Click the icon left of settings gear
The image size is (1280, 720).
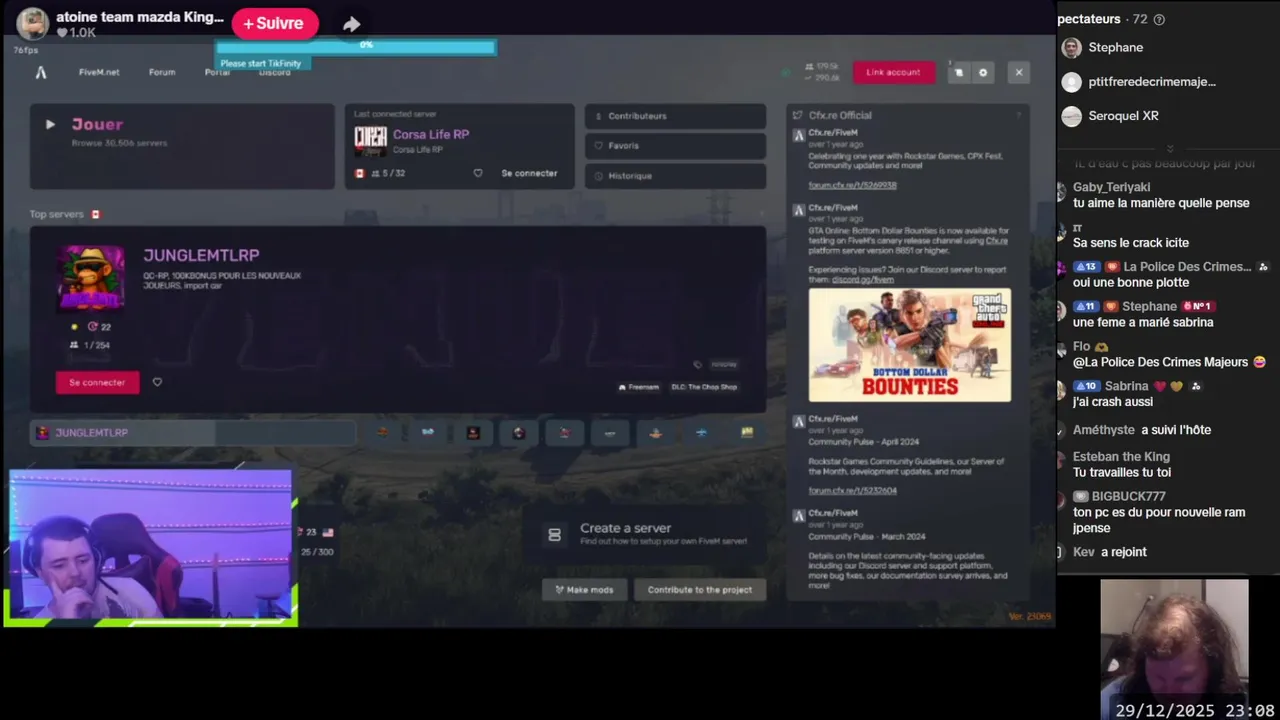(x=958, y=72)
